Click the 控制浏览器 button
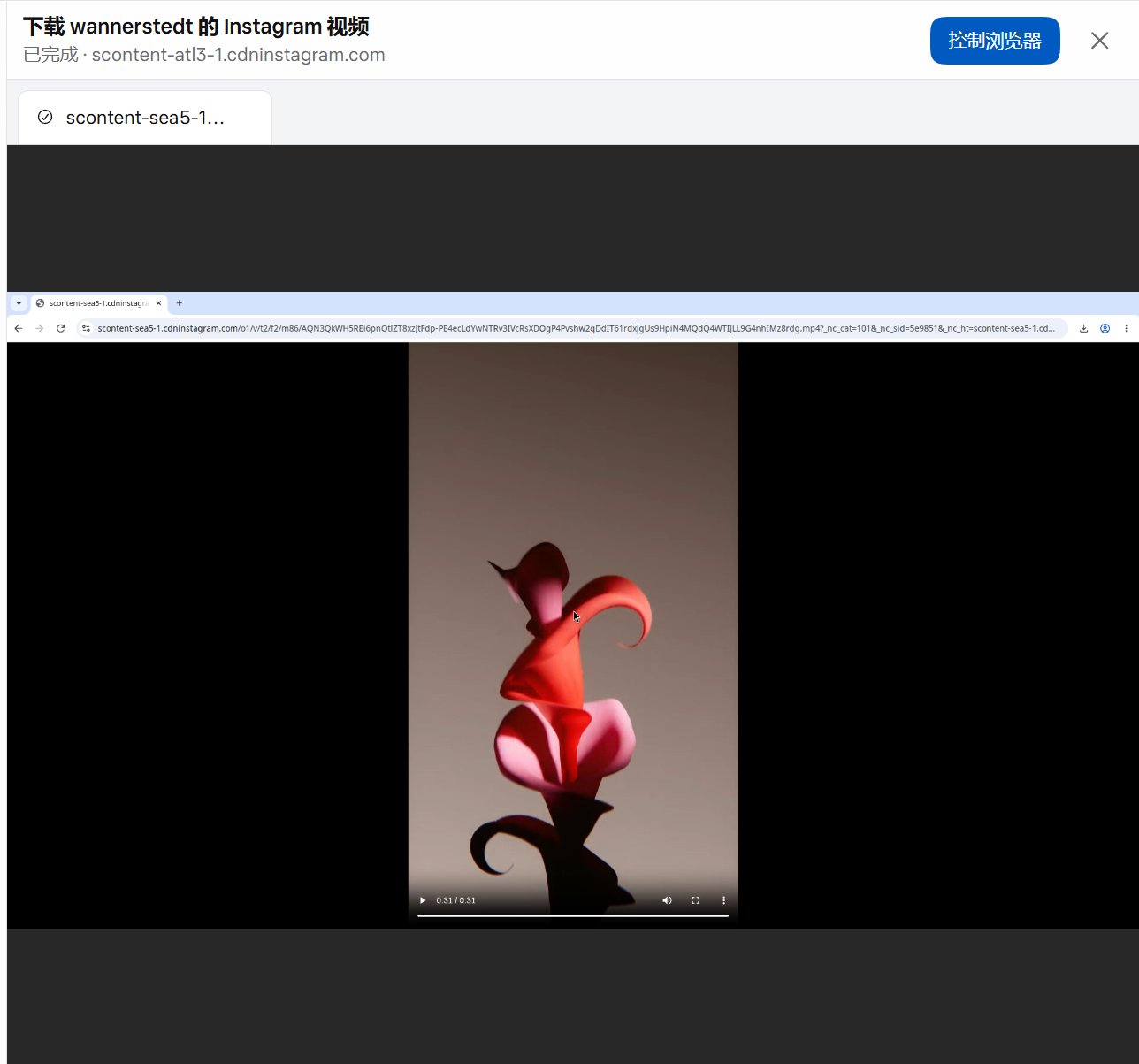Viewport: 1139px width, 1064px height. [x=995, y=41]
